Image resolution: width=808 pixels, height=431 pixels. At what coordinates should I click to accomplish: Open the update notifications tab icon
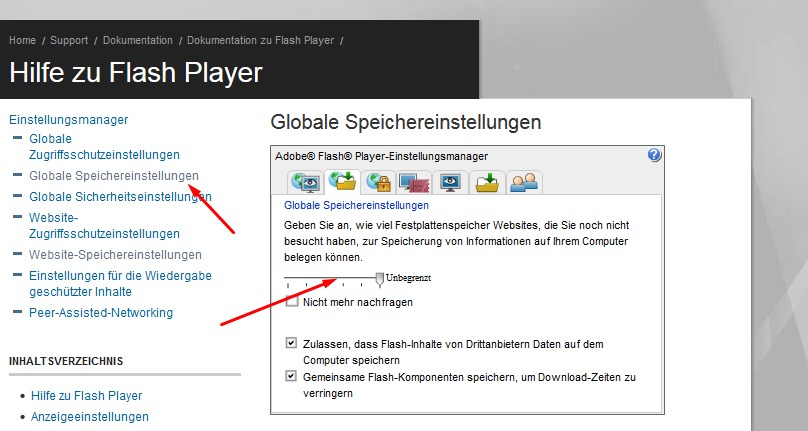pyautogui.click(x=414, y=182)
